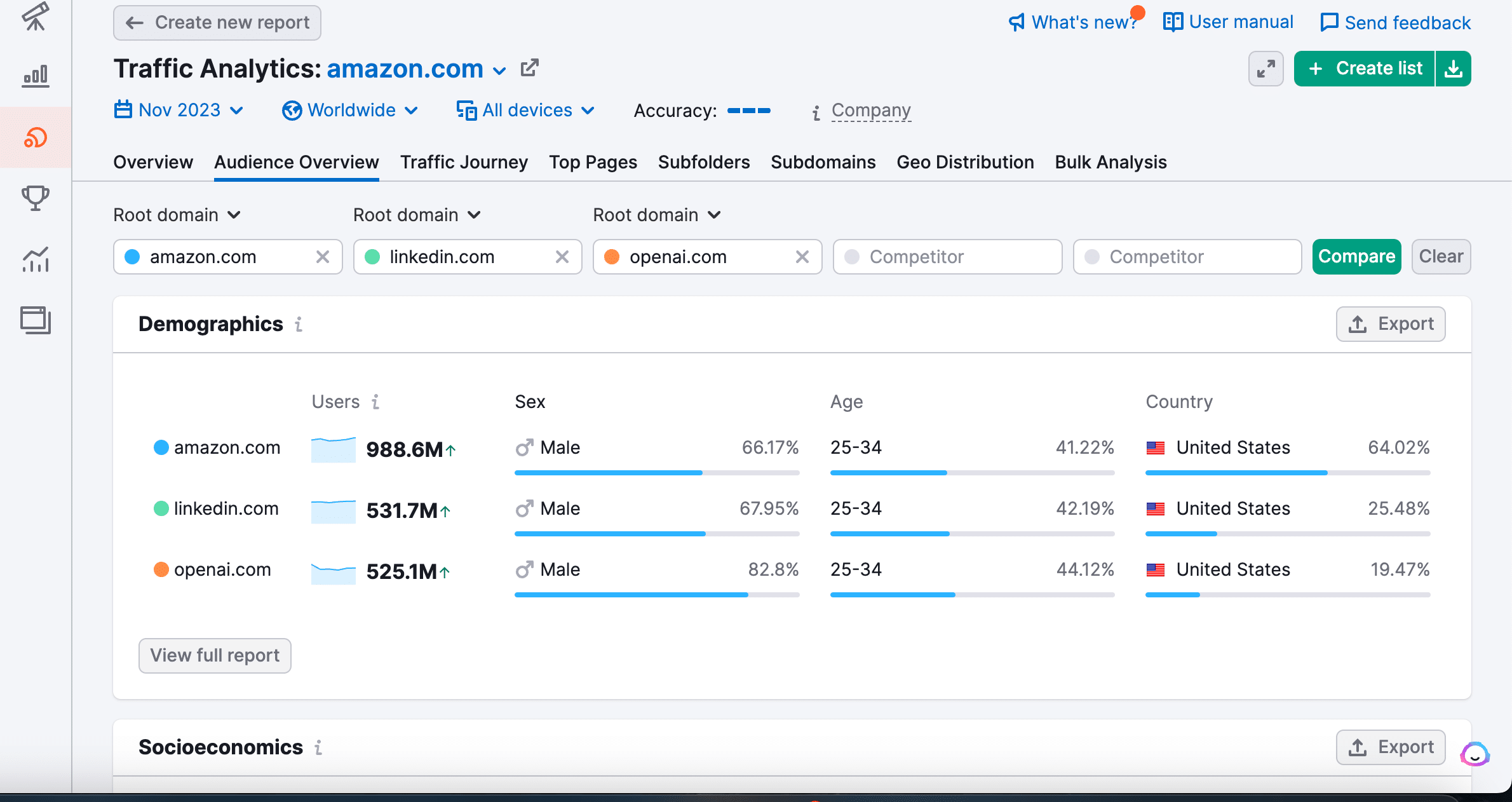This screenshot has height=802, width=1512.
Task: Click the download icon next to Create list
Action: [1454, 69]
